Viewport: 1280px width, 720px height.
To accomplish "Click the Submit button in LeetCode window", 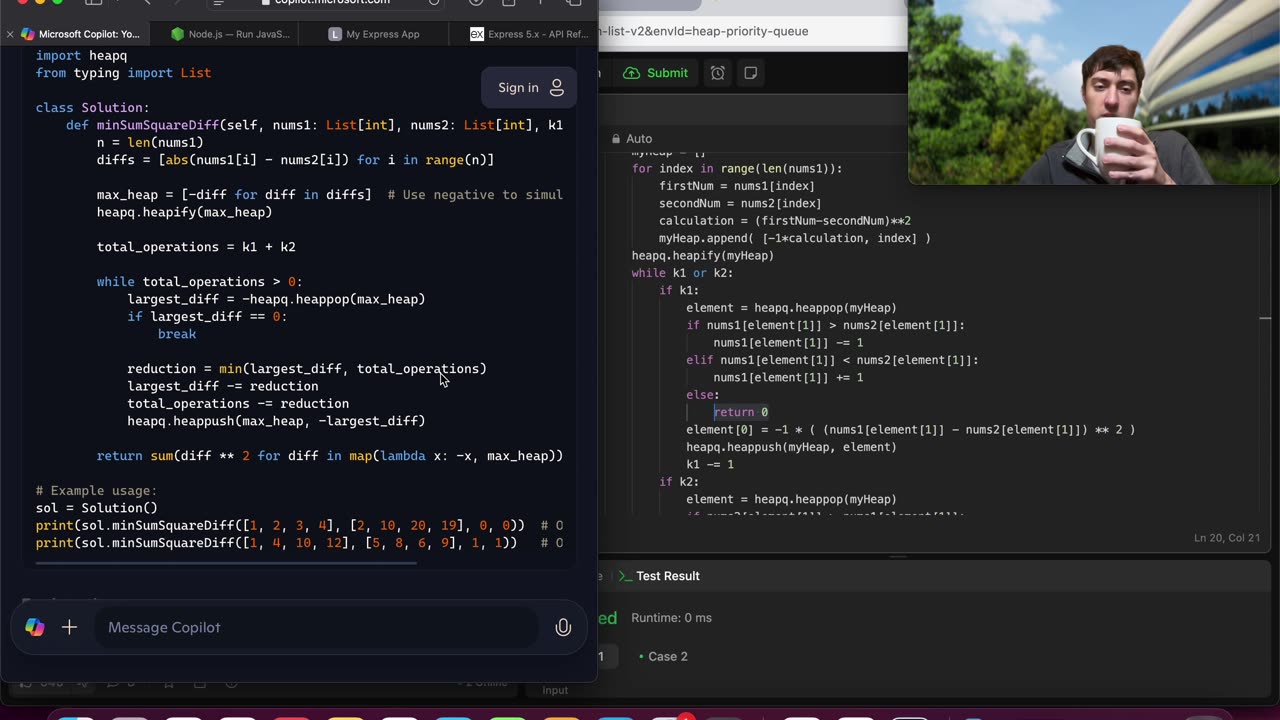I will [x=656, y=73].
